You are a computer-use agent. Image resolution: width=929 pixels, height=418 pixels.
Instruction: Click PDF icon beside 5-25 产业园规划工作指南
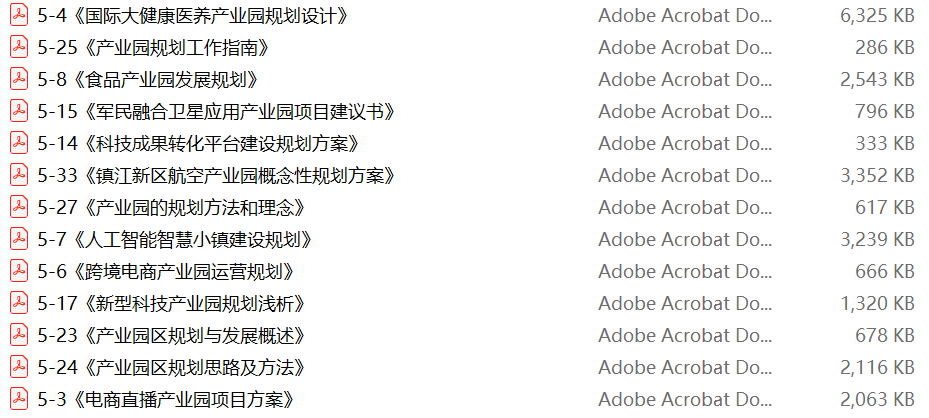click(x=19, y=47)
